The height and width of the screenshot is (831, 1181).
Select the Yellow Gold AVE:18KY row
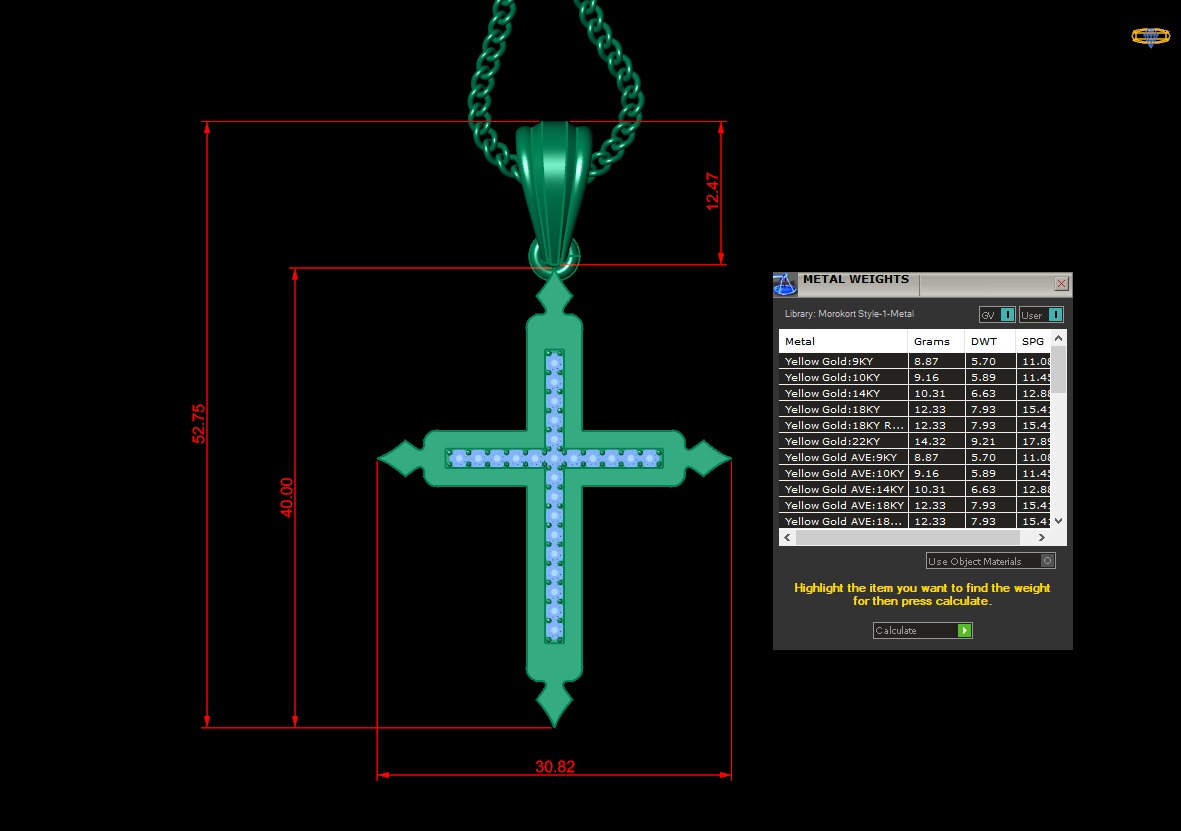pos(914,505)
